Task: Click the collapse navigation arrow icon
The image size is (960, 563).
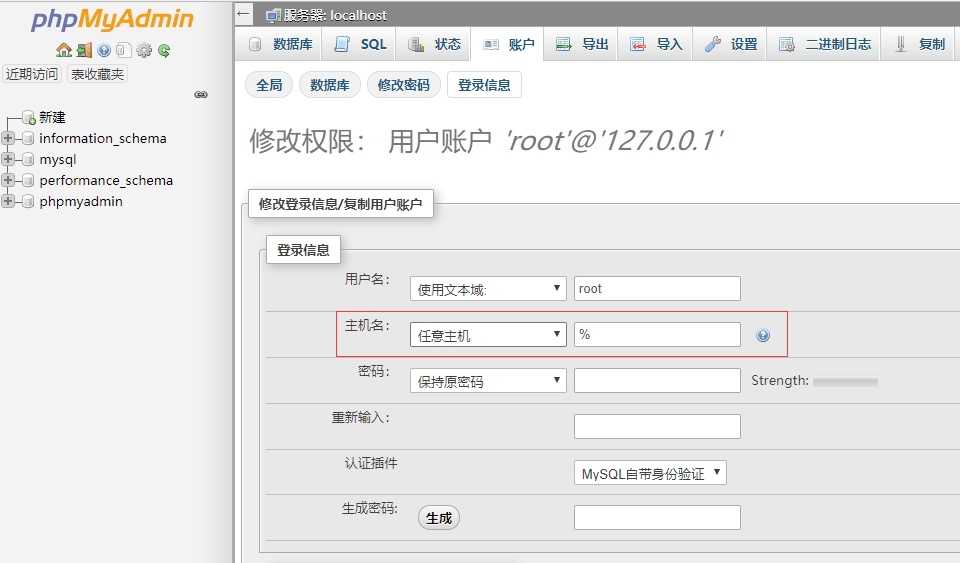Action: [x=244, y=14]
